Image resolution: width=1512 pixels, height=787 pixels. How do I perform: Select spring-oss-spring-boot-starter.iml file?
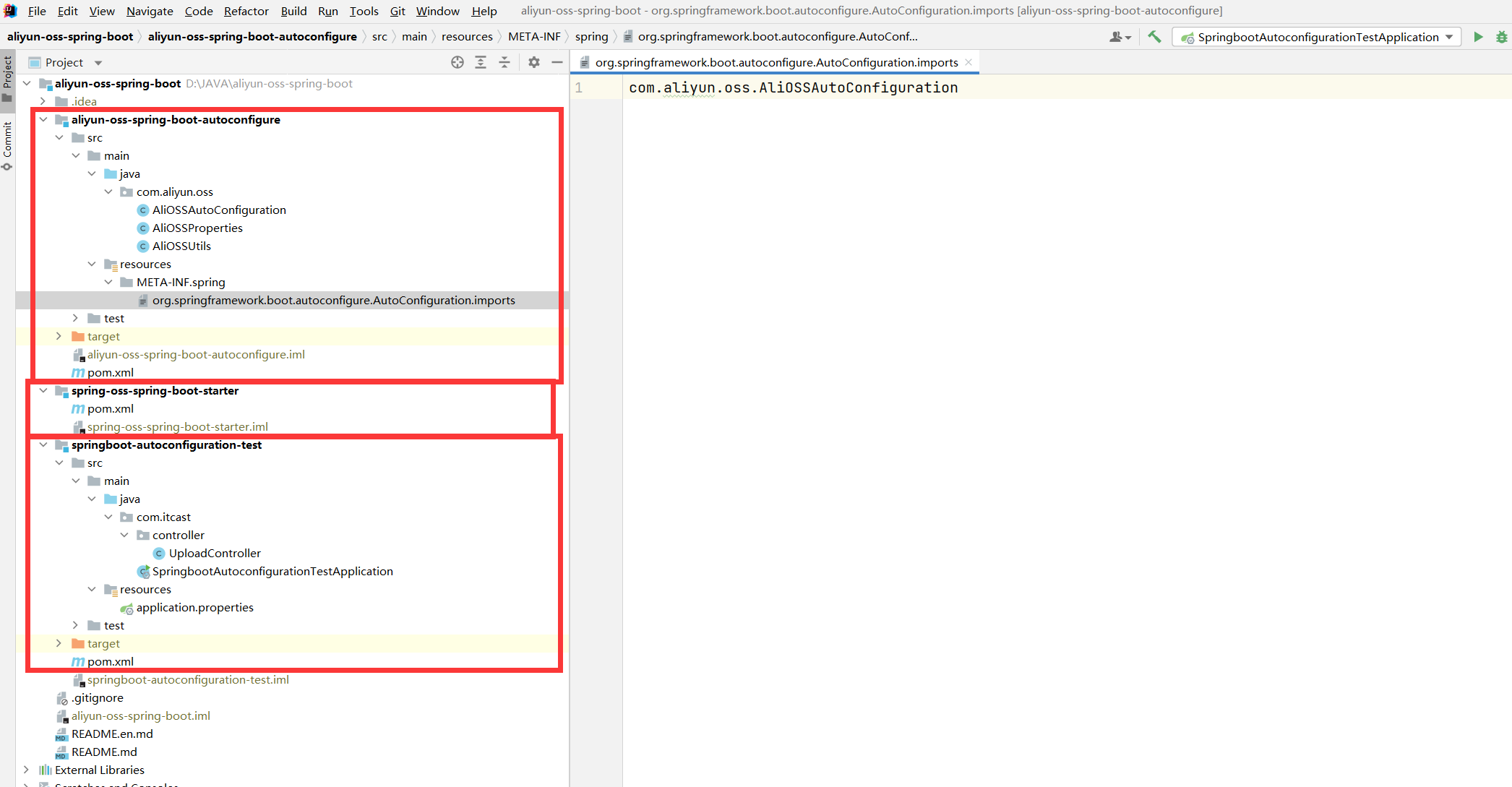pyautogui.click(x=177, y=426)
